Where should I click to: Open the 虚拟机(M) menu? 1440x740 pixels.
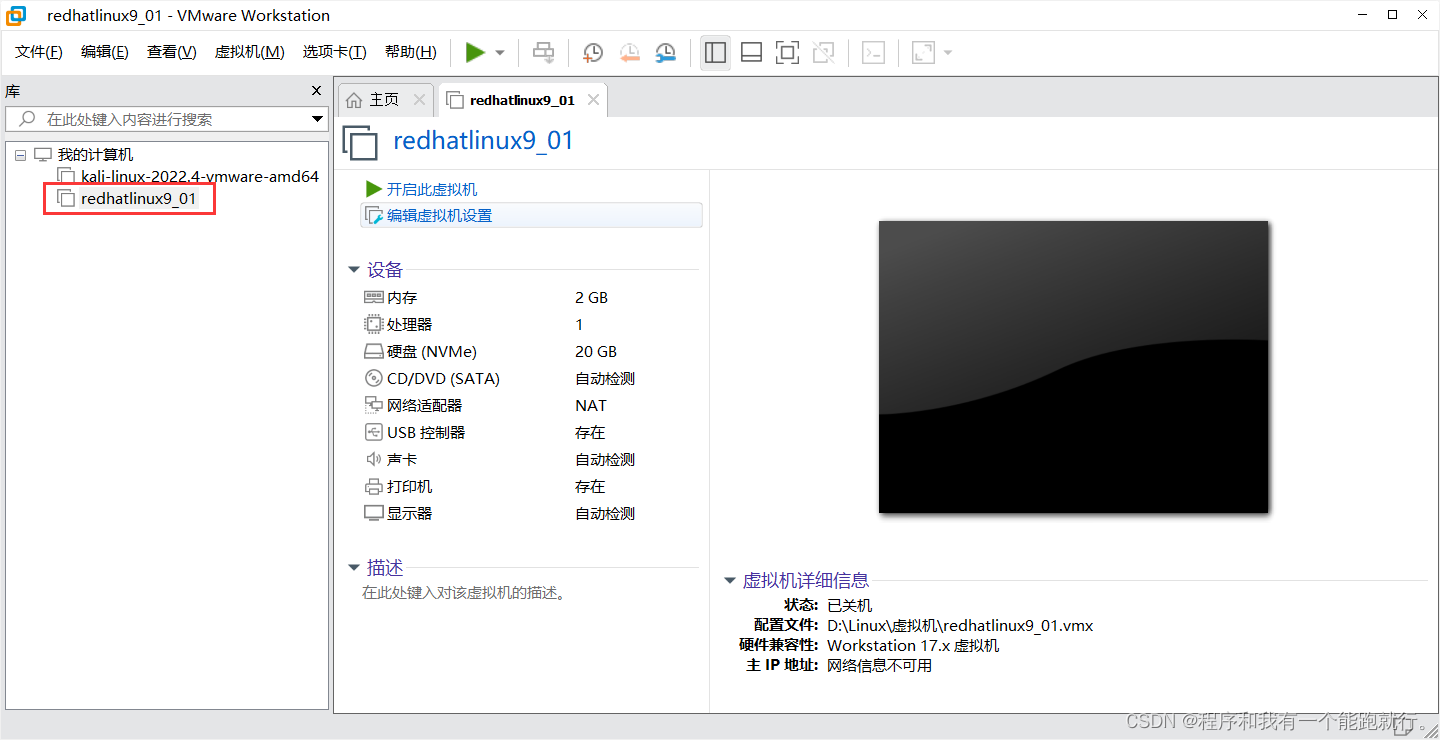click(249, 52)
